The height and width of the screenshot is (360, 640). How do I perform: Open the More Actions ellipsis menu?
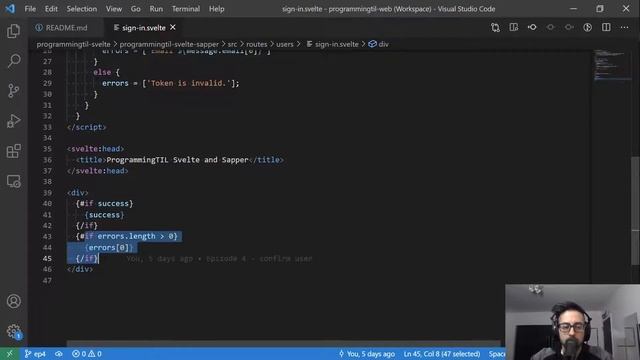point(624,27)
